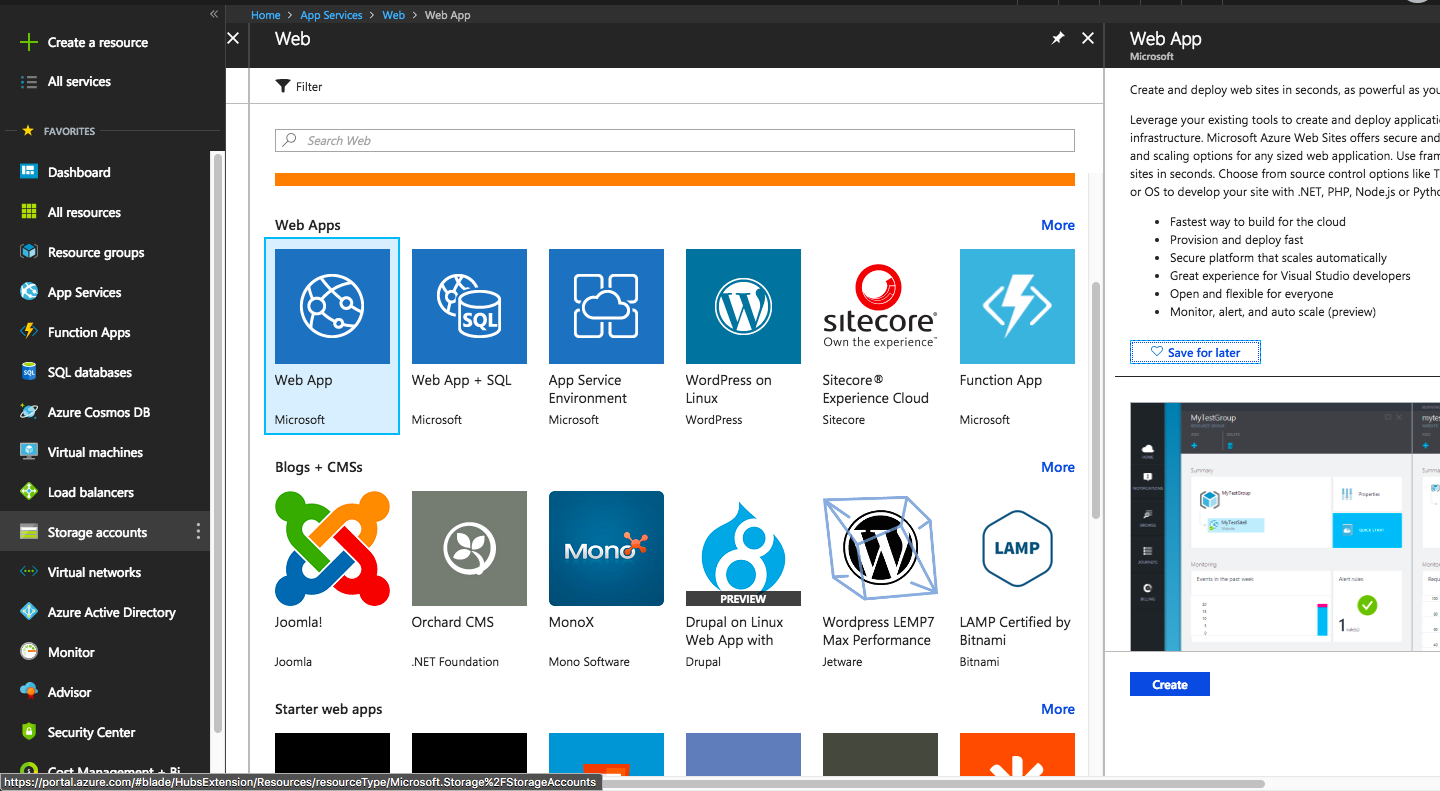The width and height of the screenshot is (1440, 791).
Task: Click the Create button
Action: click(x=1170, y=684)
